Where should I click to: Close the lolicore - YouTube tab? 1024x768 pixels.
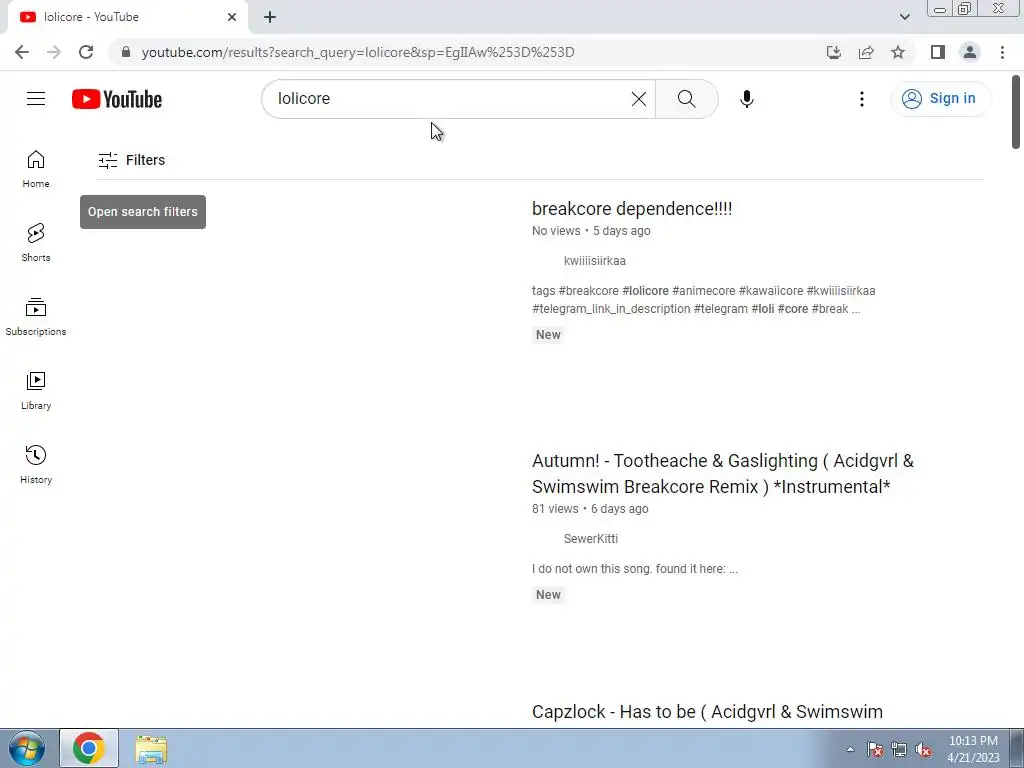(x=232, y=17)
